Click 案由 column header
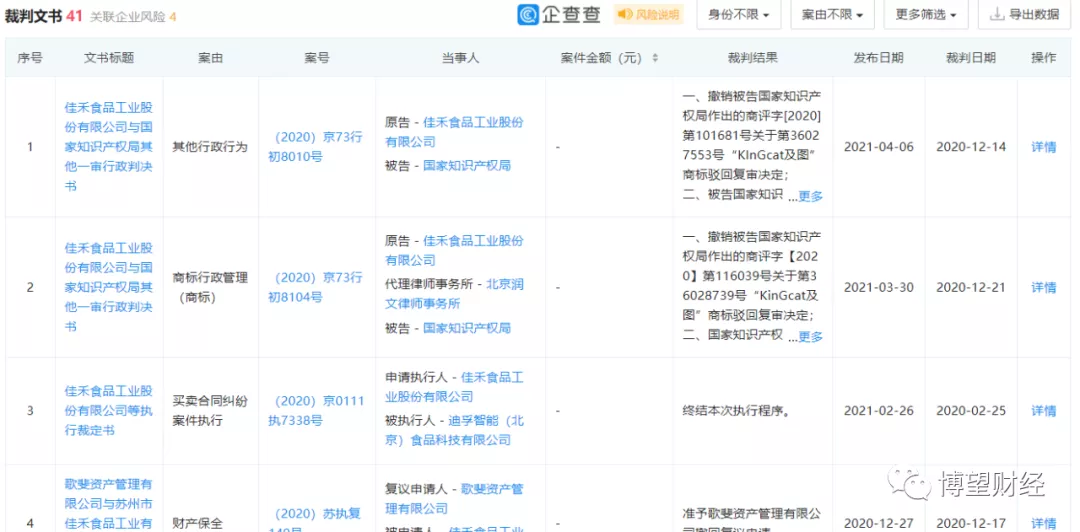Image resolution: width=1080 pixels, height=532 pixels. (x=210, y=59)
